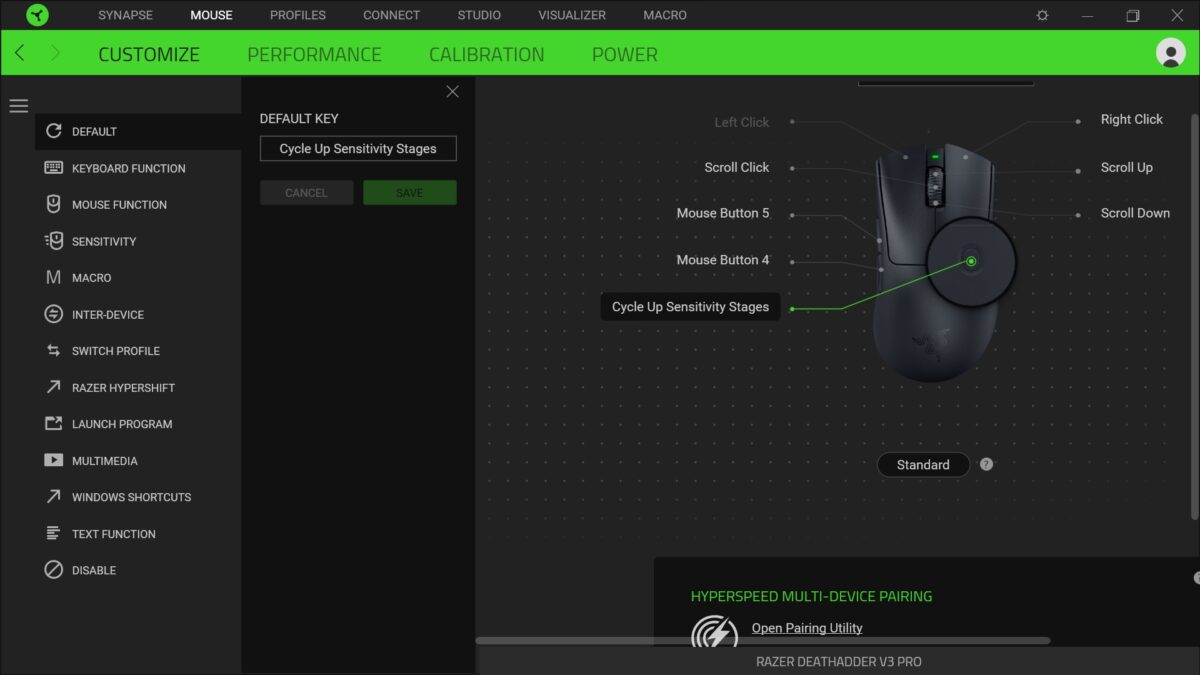Select the Switch Profile arrows icon
The height and width of the screenshot is (675, 1200).
pyautogui.click(x=54, y=351)
